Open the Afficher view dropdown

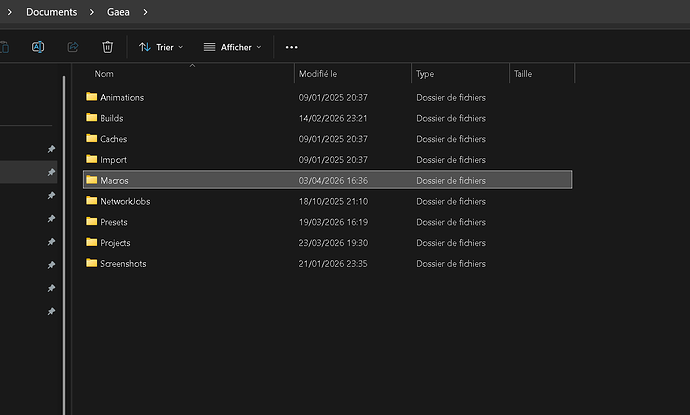click(232, 47)
